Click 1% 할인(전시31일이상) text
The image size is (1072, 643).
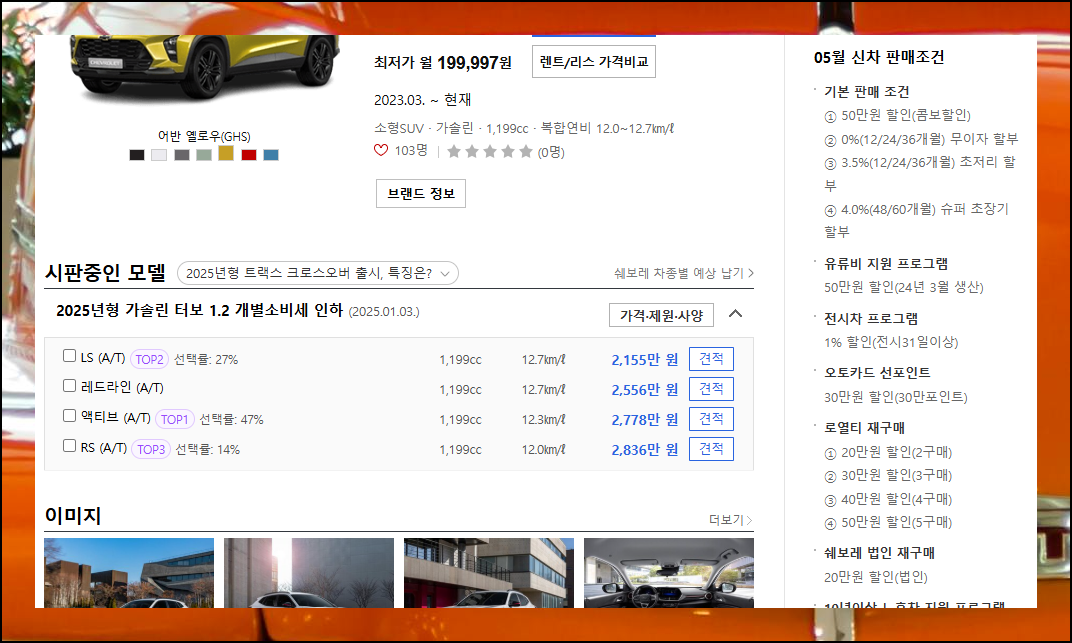(891, 342)
